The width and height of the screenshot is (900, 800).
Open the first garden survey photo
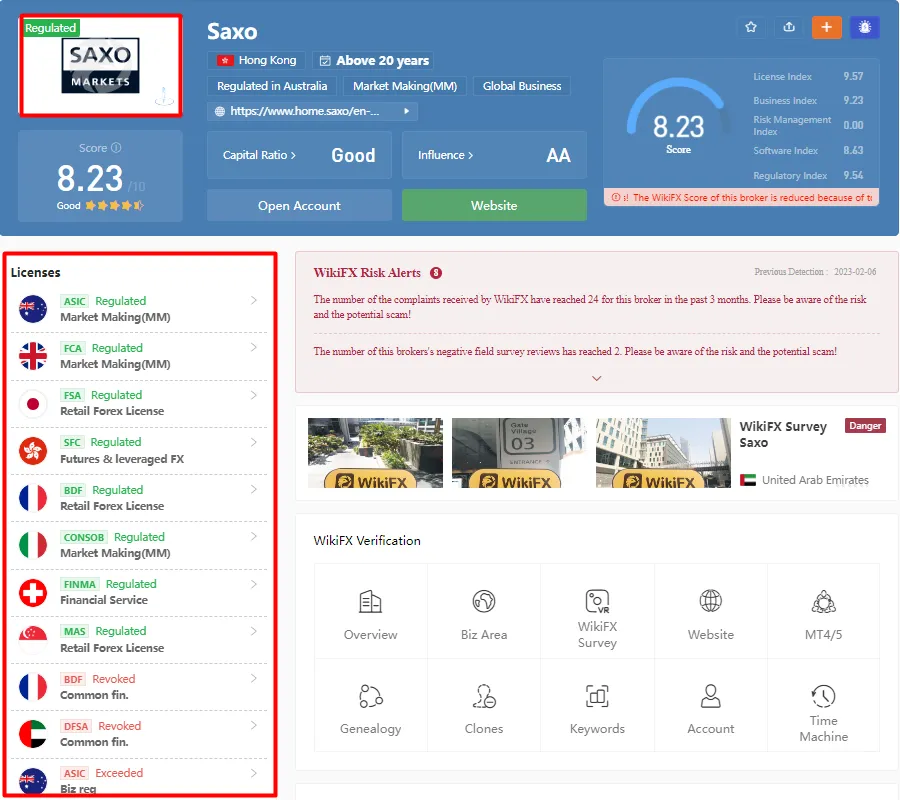(x=375, y=453)
